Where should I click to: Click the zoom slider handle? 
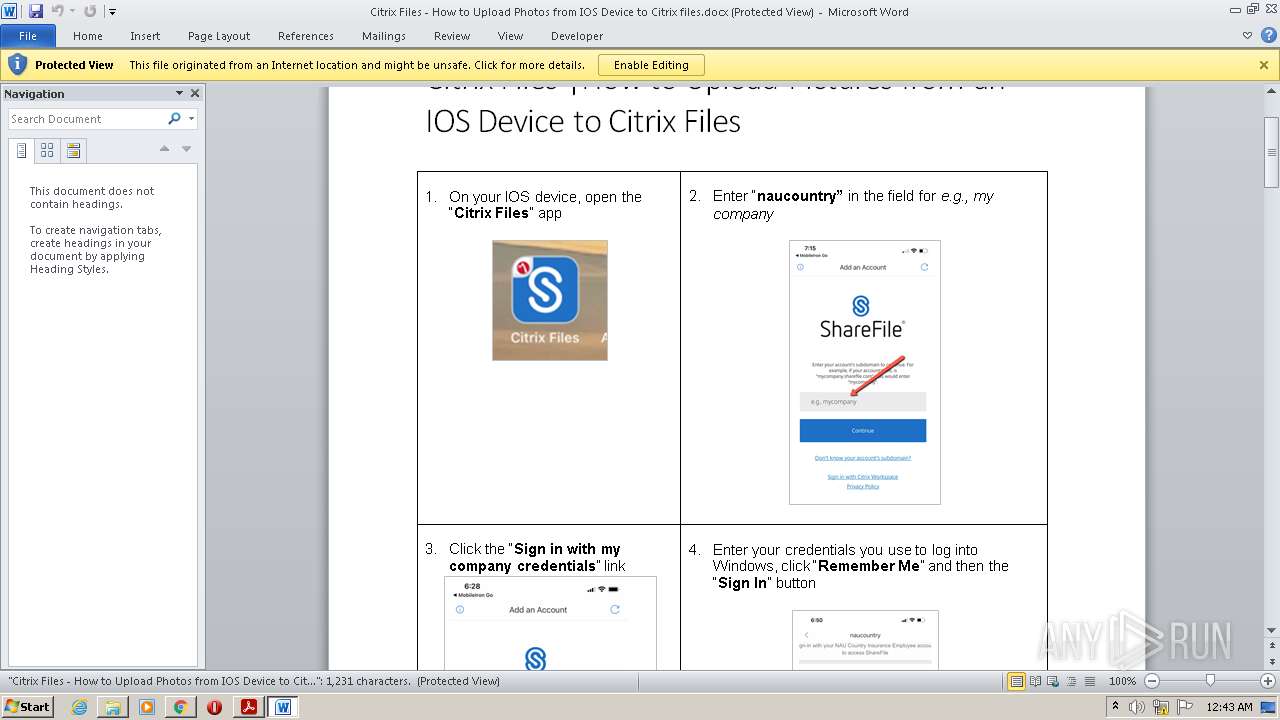[x=1210, y=681]
